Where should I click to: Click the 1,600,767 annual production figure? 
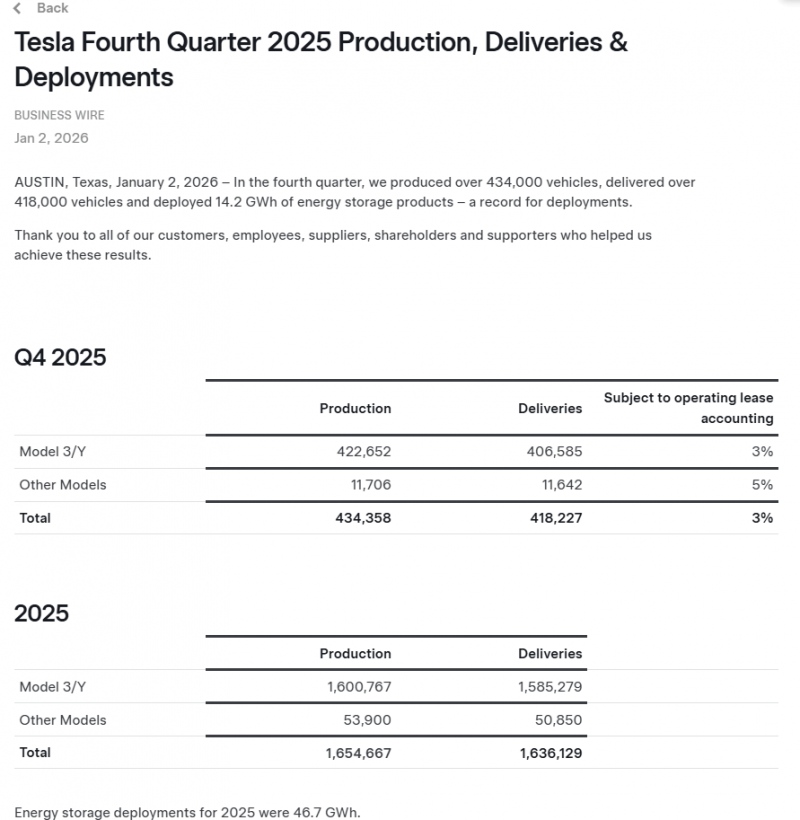[358, 687]
